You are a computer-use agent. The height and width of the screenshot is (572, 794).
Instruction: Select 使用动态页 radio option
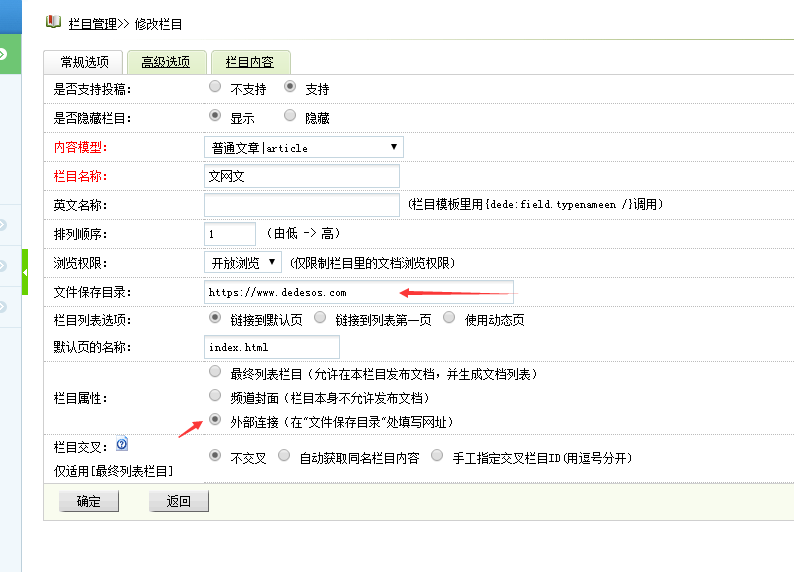pos(449,317)
